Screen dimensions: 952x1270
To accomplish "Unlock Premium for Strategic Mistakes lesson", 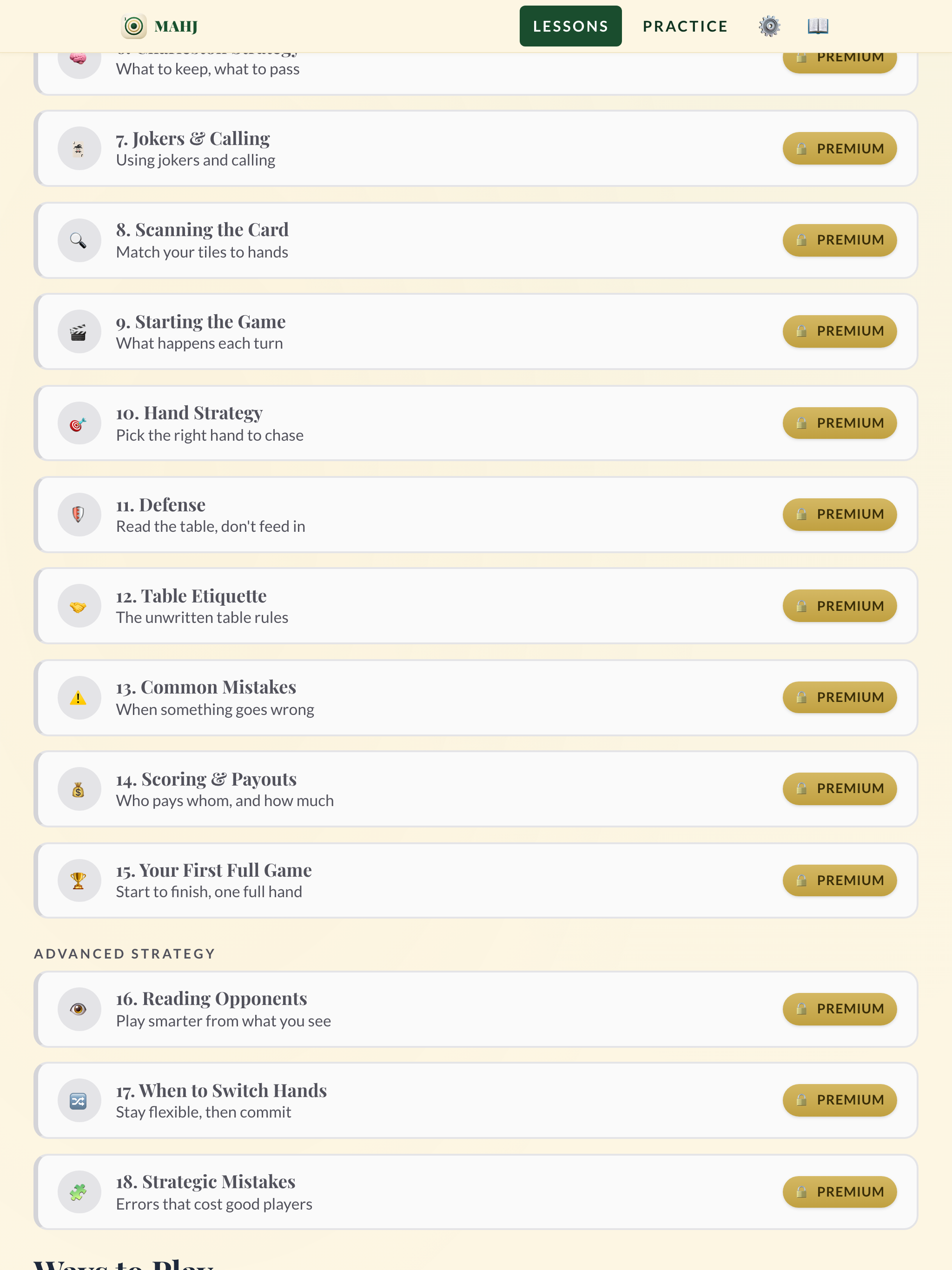I will click(840, 1192).
